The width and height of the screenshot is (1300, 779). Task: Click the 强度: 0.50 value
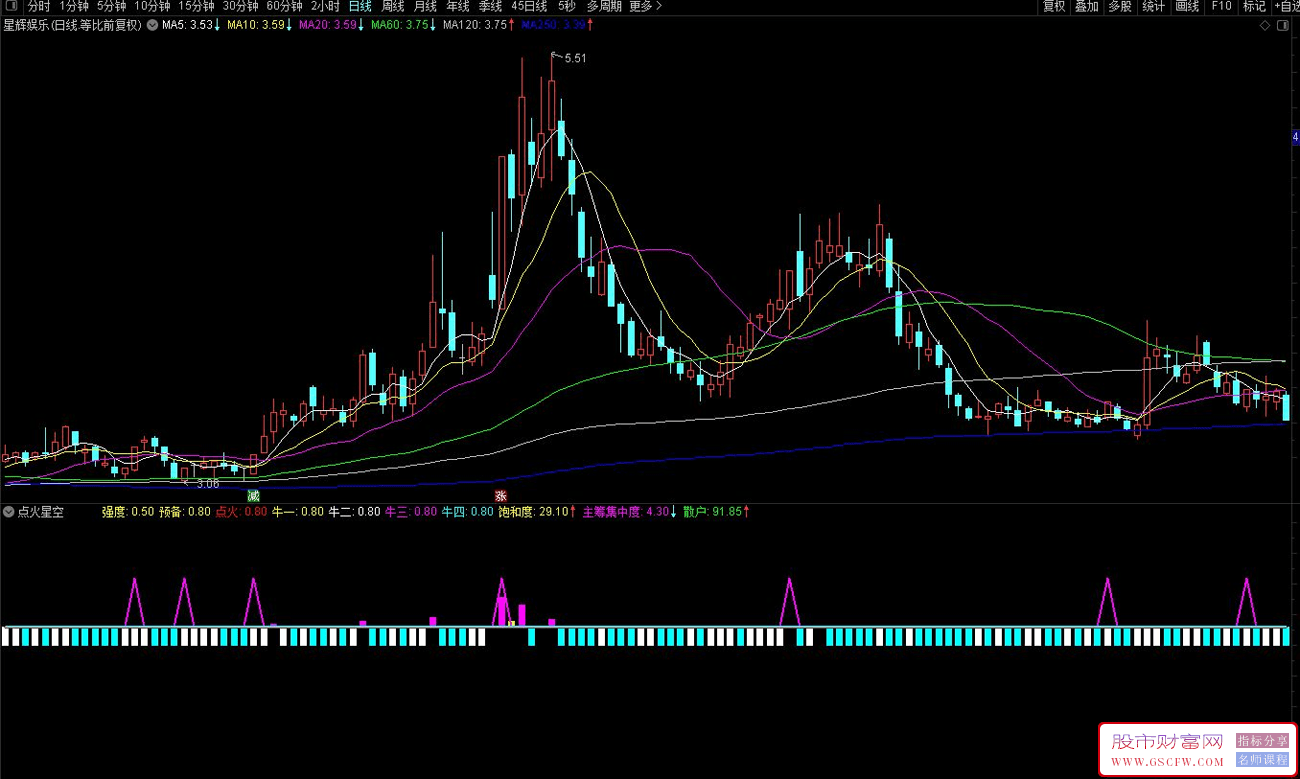tap(128, 512)
